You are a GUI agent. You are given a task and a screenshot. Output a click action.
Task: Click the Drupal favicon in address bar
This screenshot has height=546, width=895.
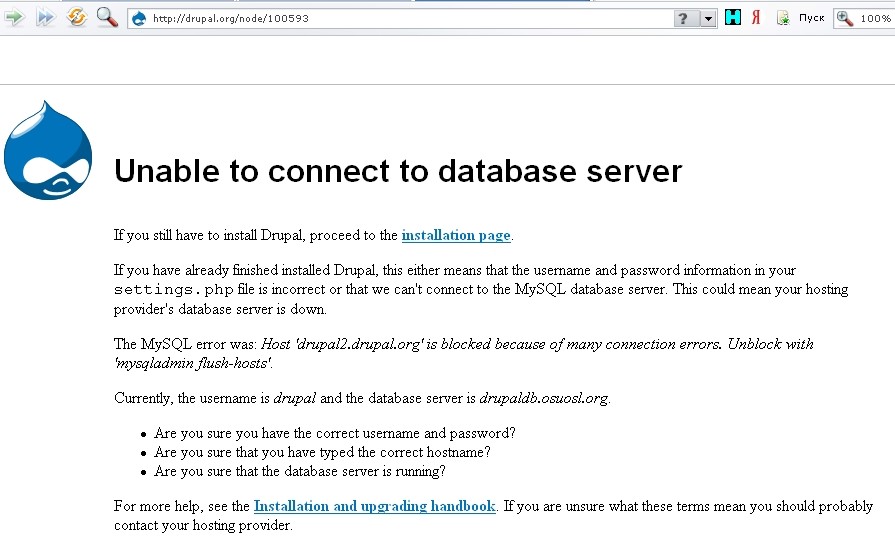[139, 18]
